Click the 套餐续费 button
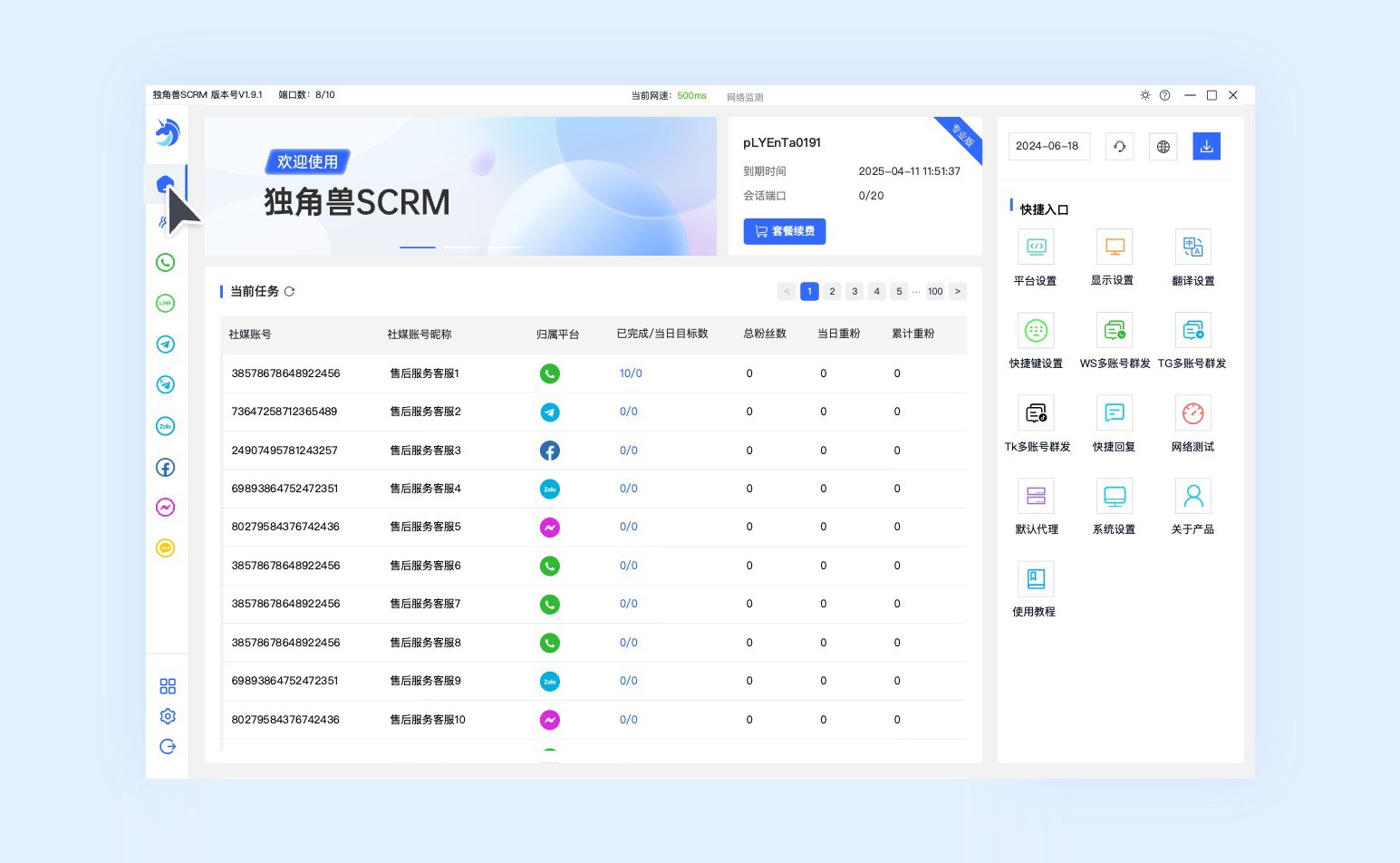The width and height of the screenshot is (1400, 863). [x=785, y=231]
